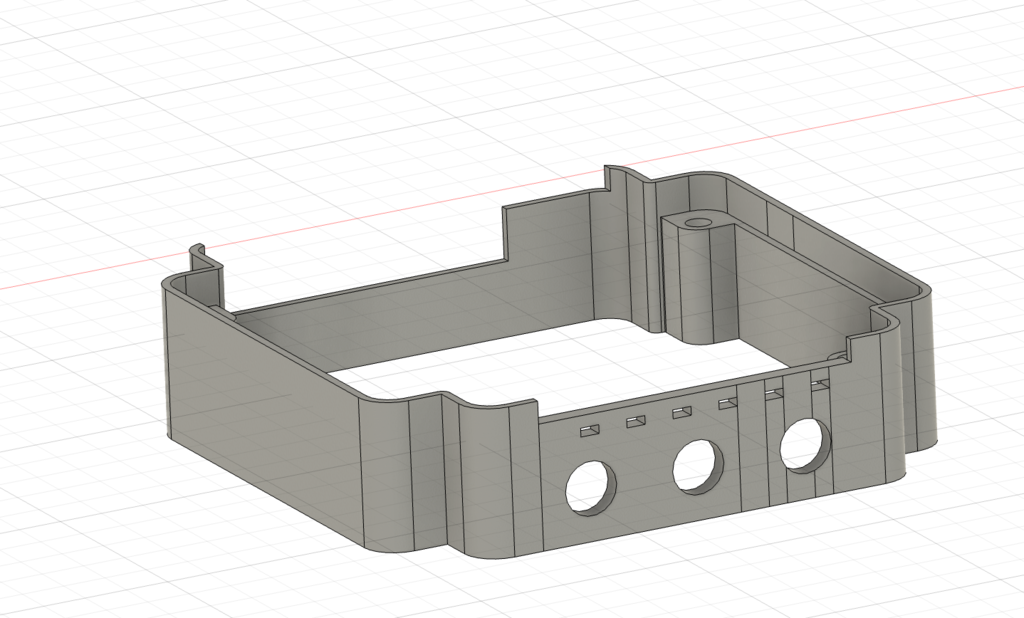Select the middle circular hole on front wall
1024x618 pixels.
click(x=698, y=466)
